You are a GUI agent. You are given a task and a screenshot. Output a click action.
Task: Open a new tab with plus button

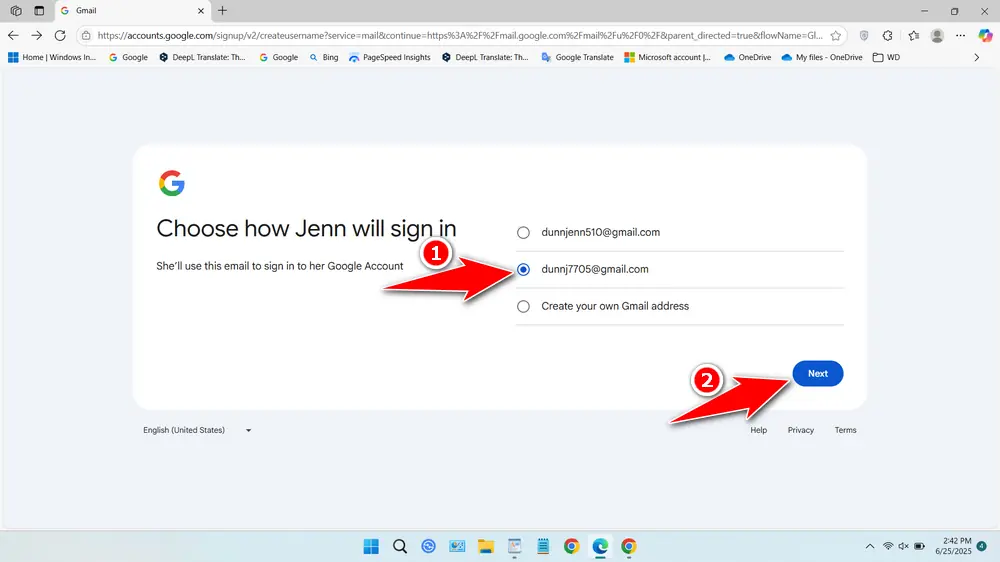(222, 11)
